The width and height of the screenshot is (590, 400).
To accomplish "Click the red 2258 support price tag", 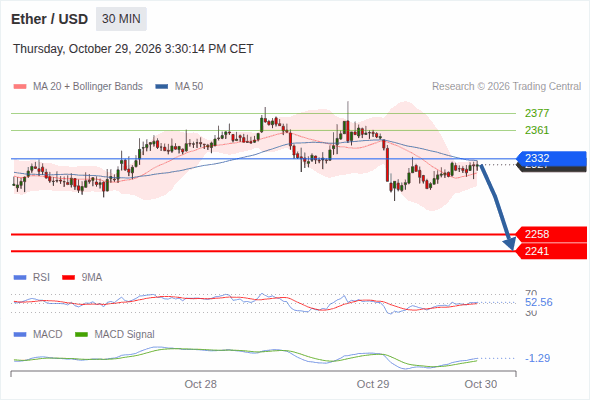I will (551, 234).
